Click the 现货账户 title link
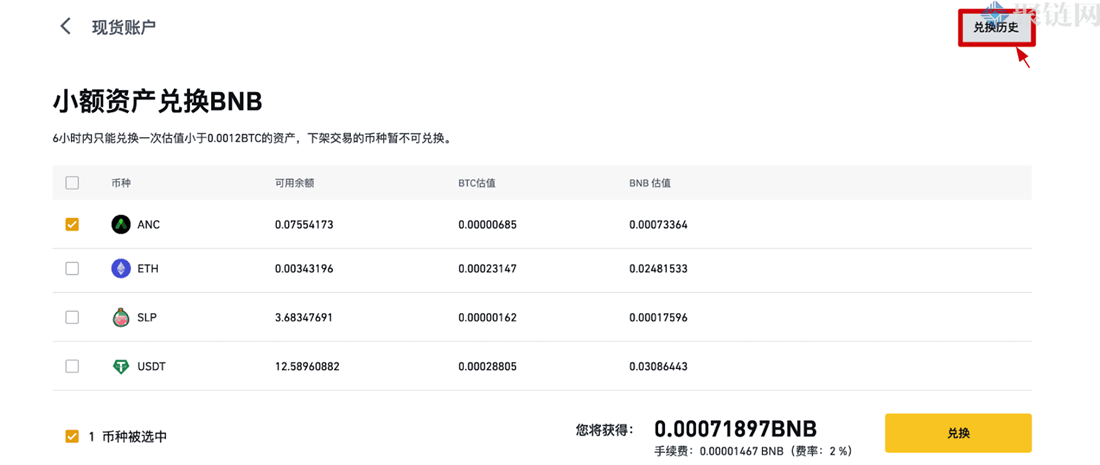This screenshot has height=465, width=1100. click(123, 27)
